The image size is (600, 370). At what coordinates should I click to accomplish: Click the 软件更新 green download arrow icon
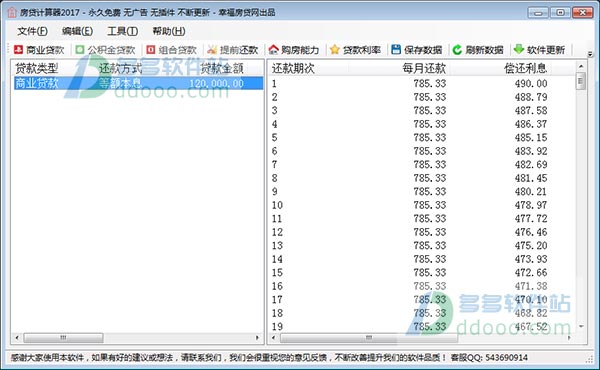click(518, 49)
